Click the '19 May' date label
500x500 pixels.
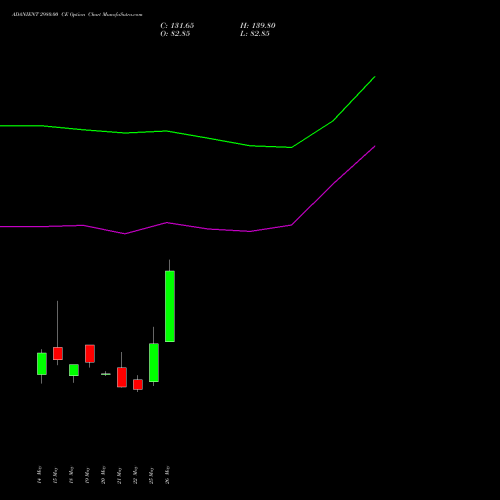tap(87, 475)
